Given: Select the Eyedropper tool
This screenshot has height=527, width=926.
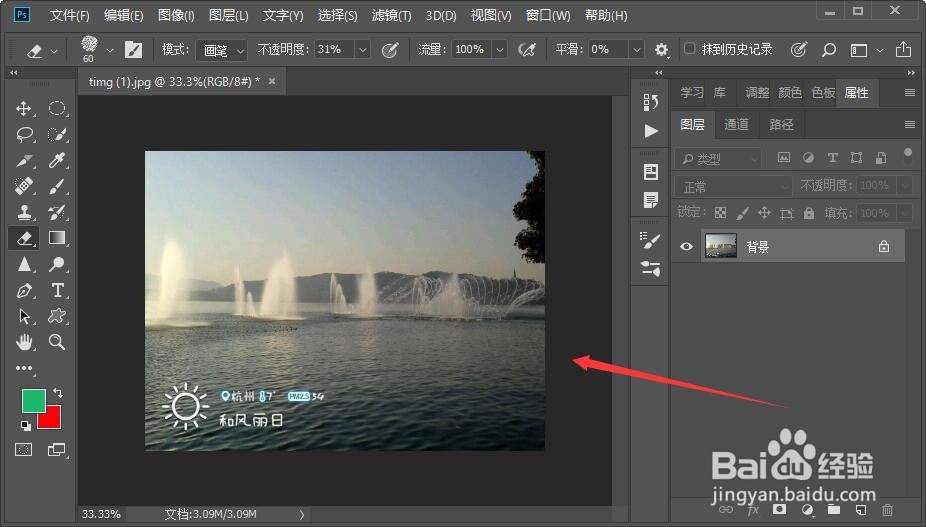Looking at the screenshot, I should tap(57, 160).
